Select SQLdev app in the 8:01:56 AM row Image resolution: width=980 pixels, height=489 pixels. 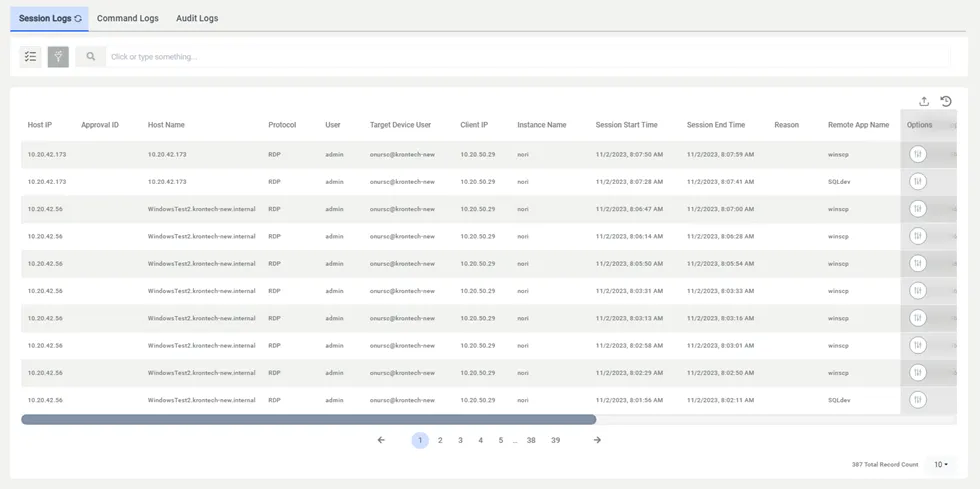(x=839, y=400)
